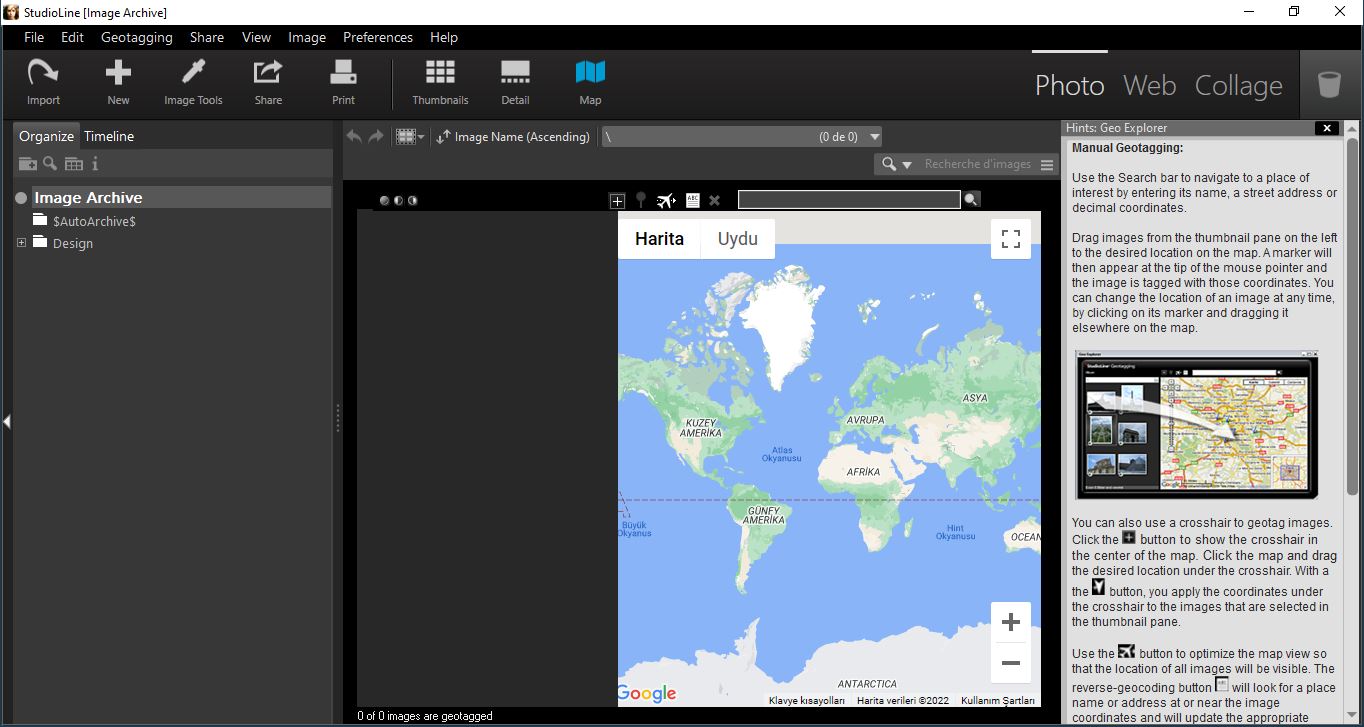Click the map search magnifier button
This screenshot has width=1364, height=727.
click(x=971, y=200)
